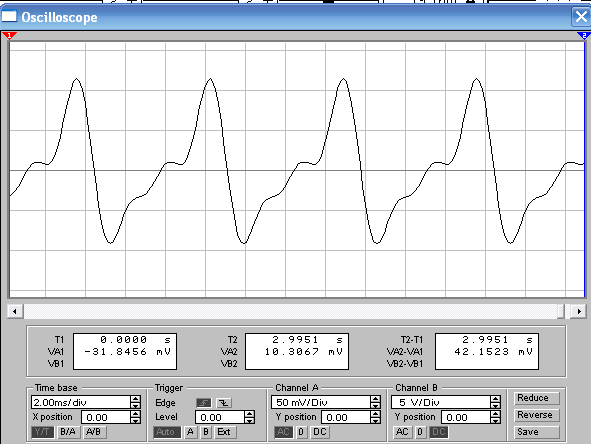
Task: Decrease time base 2.00ms/div with down arrow
Action: pos(136,406)
